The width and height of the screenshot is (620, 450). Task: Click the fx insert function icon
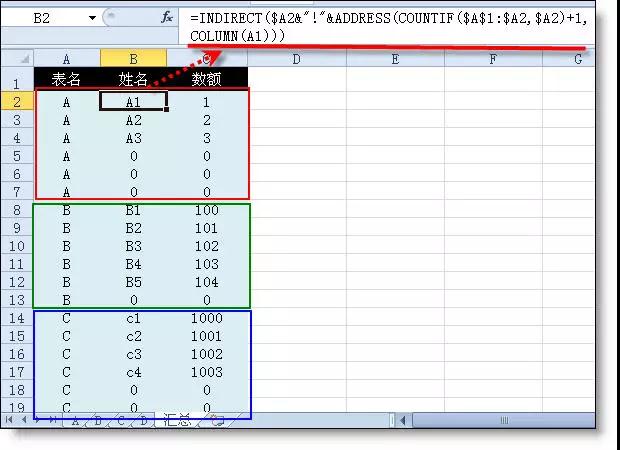[x=167, y=17]
